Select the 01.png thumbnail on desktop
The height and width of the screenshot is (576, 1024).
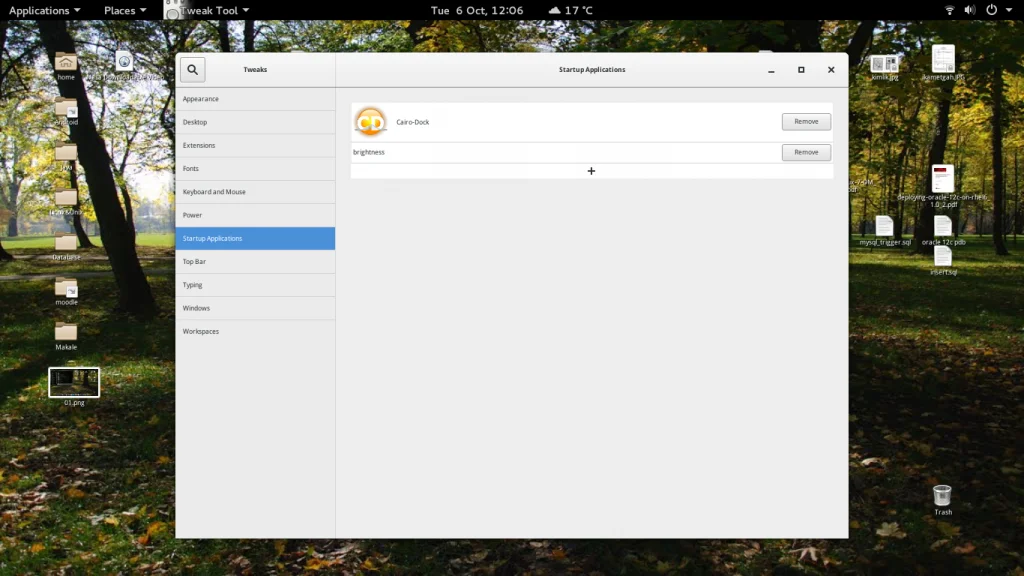click(x=74, y=382)
